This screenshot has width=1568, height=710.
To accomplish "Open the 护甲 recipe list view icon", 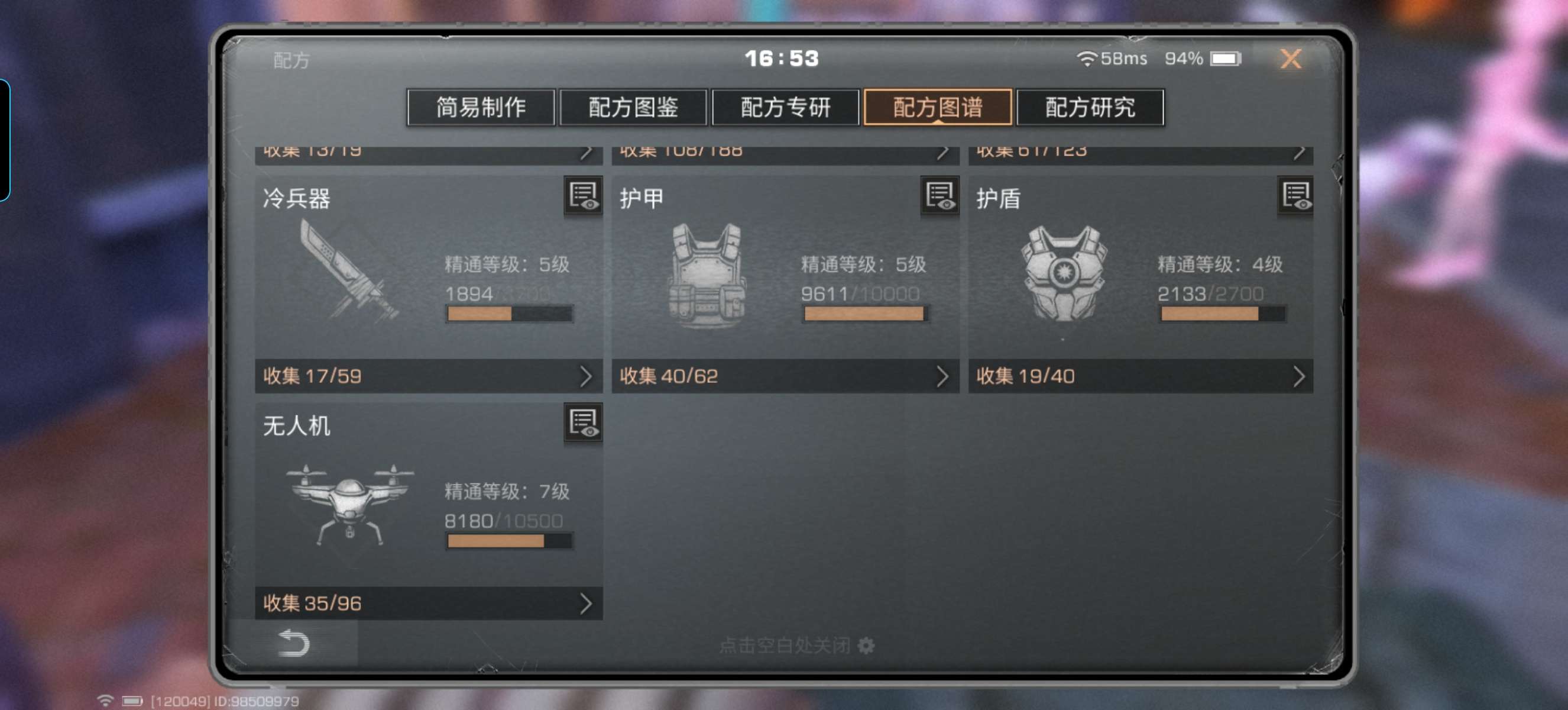I will tap(940, 195).
